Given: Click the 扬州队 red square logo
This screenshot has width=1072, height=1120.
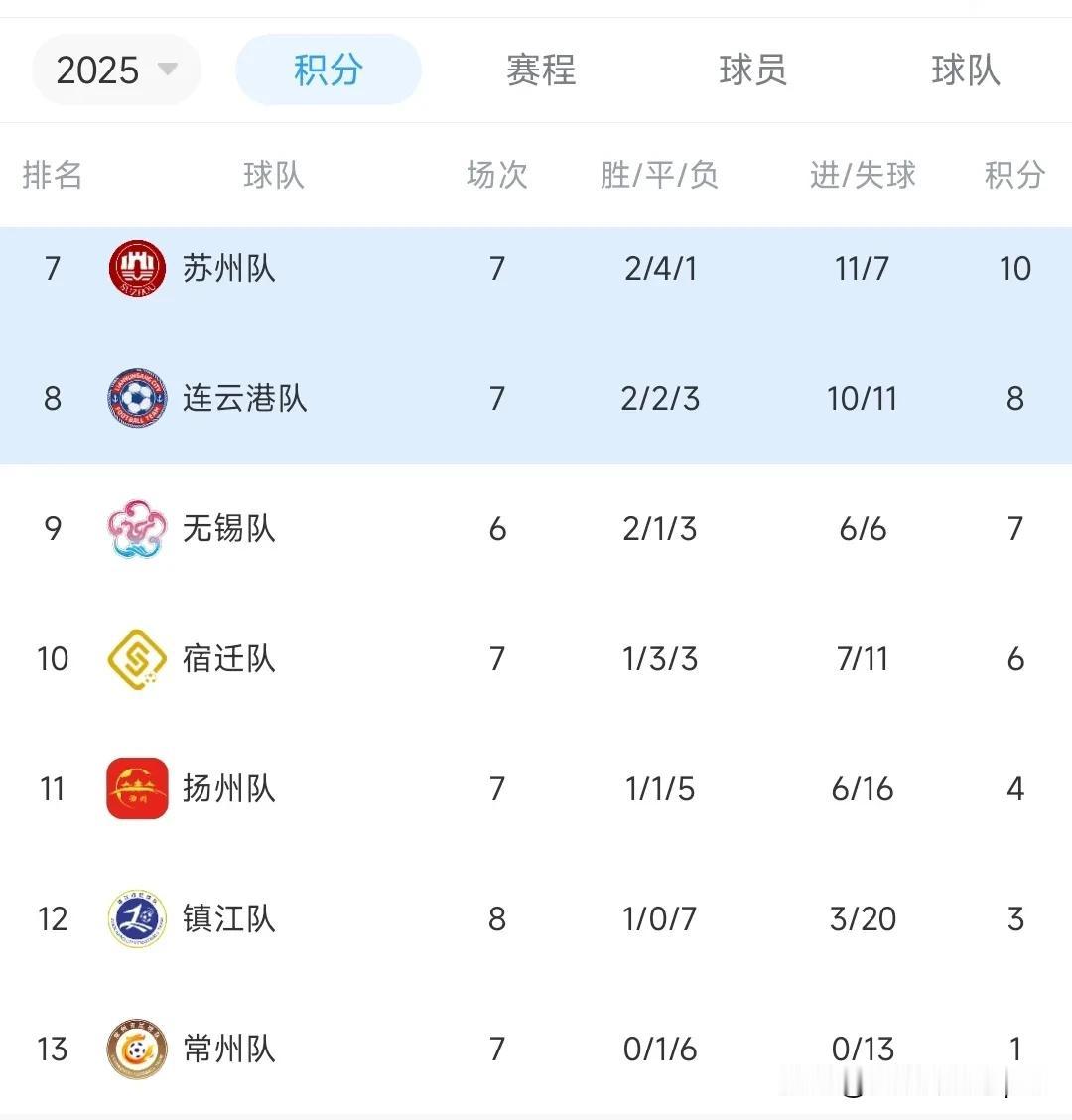Looking at the screenshot, I should 137,788.
